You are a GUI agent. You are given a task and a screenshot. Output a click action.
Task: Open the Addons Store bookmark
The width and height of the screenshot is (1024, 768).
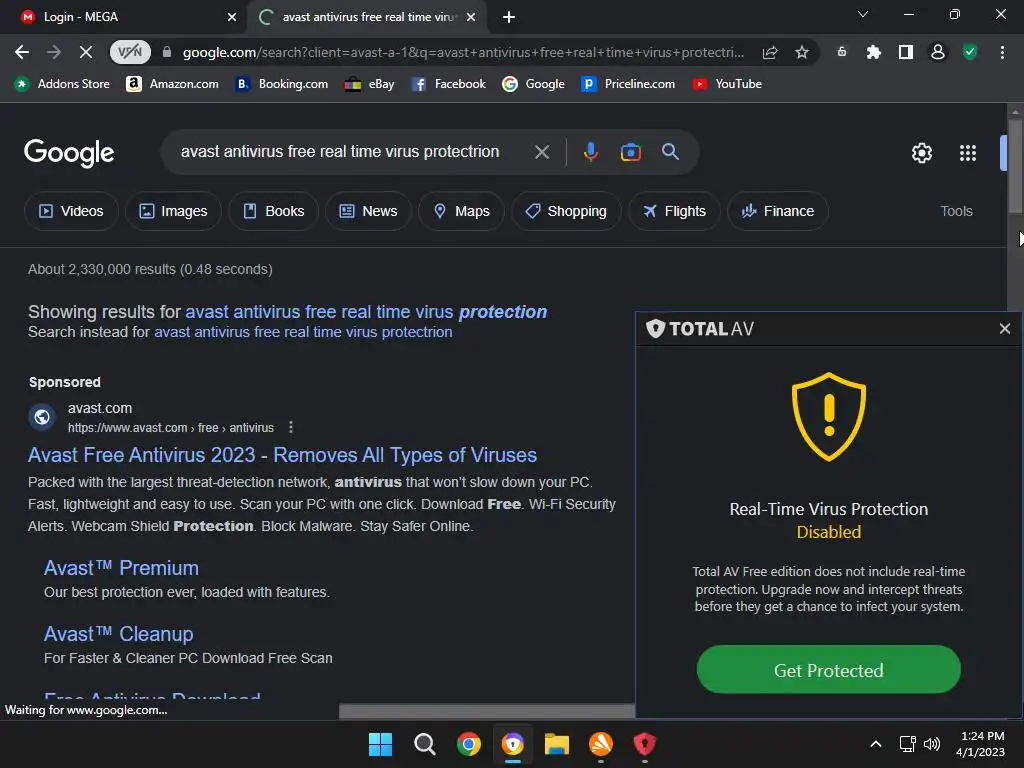click(62, 84)
